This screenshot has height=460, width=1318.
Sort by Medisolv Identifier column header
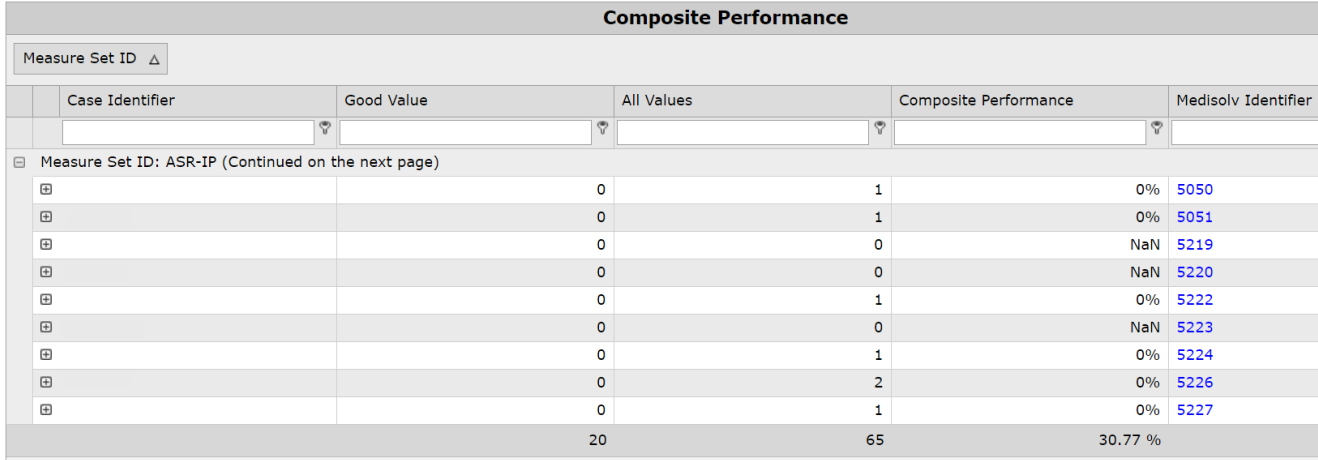[x=1243, y=100]
